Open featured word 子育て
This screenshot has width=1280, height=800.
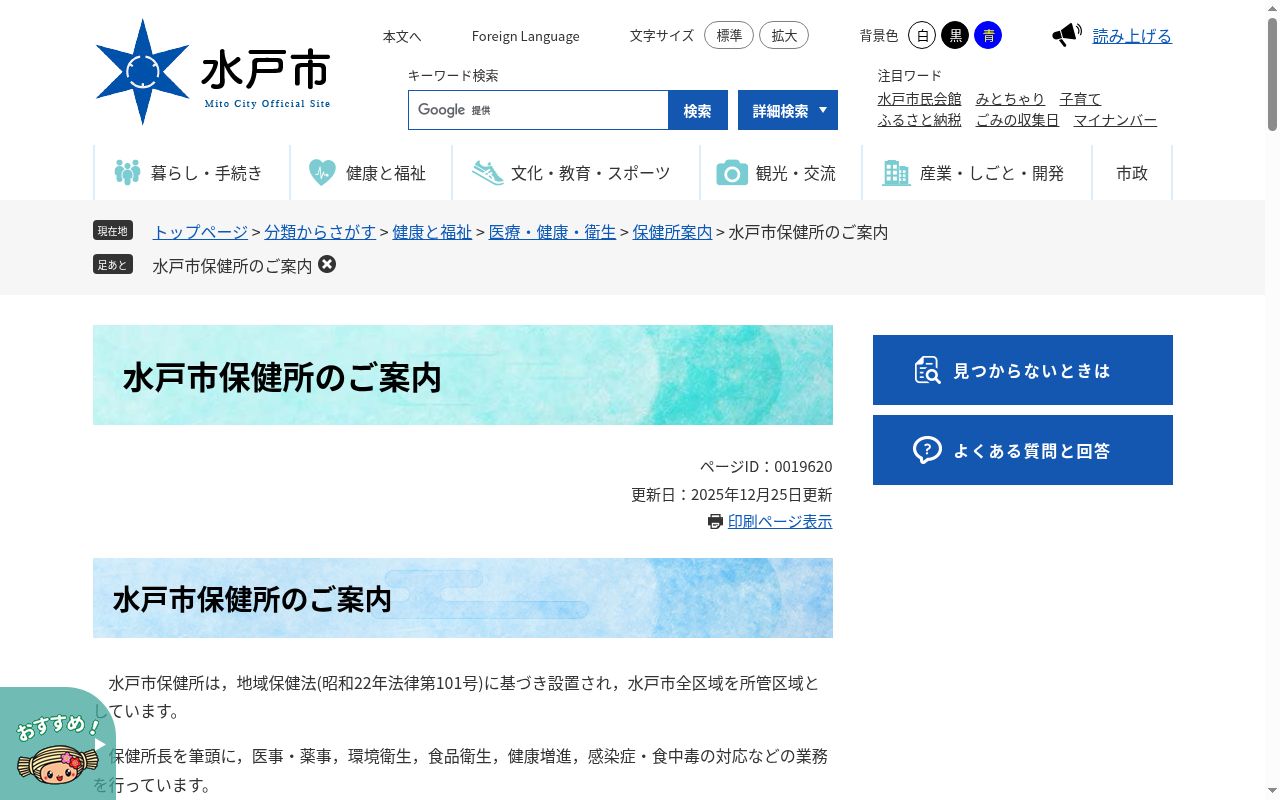(x=1080, y=98)
